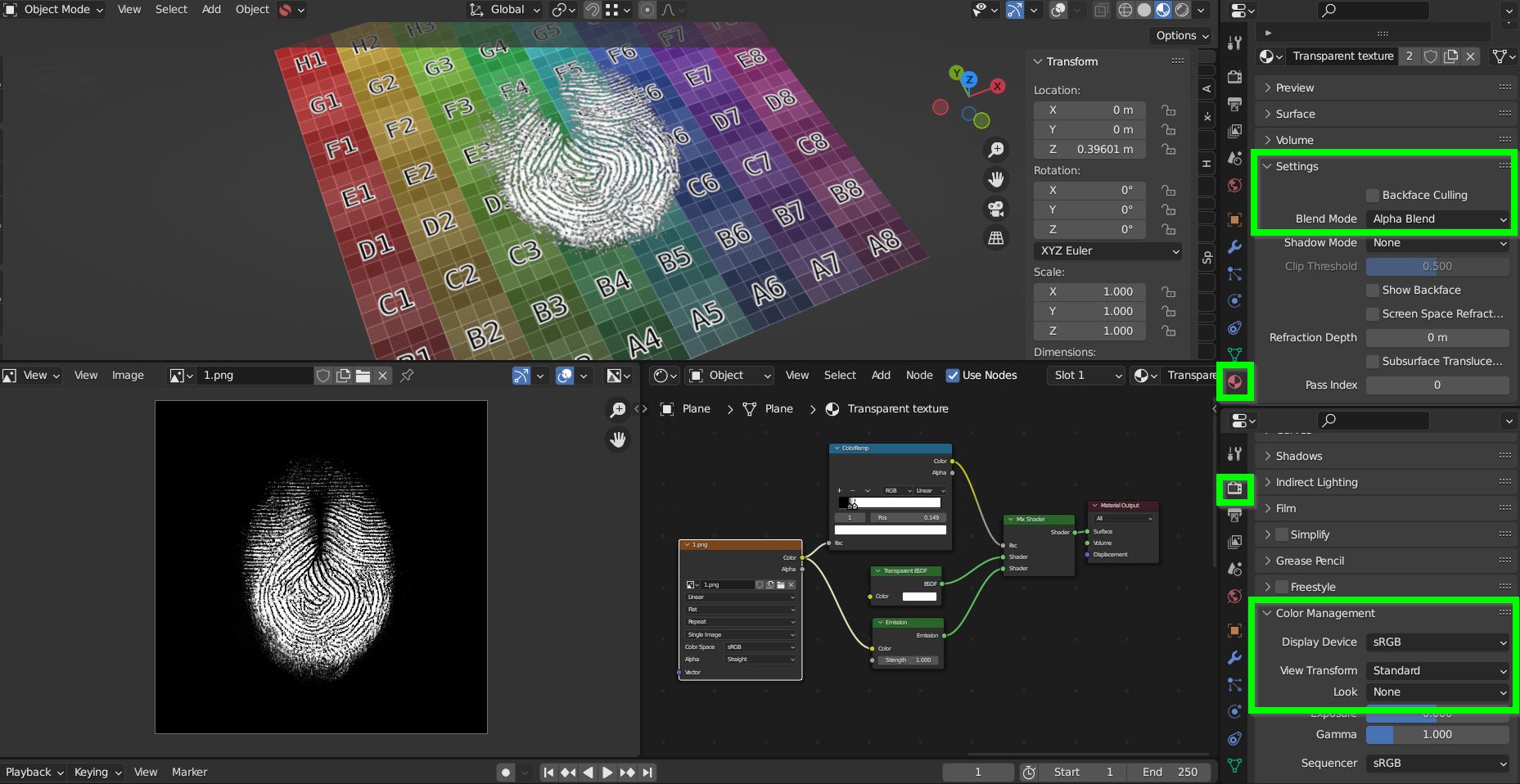The height and width of the screenshot is (784, 1520).
Task: Open Display Device sRGB dropdown
Action: pos(1437,642)
